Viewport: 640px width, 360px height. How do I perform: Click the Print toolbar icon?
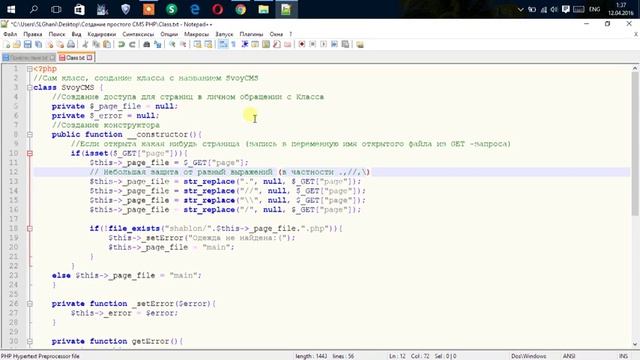(71, 44)
